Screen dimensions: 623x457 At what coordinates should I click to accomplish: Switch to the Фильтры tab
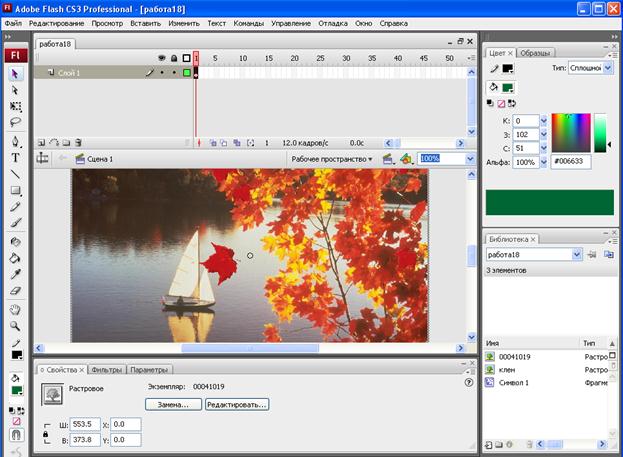106,369
